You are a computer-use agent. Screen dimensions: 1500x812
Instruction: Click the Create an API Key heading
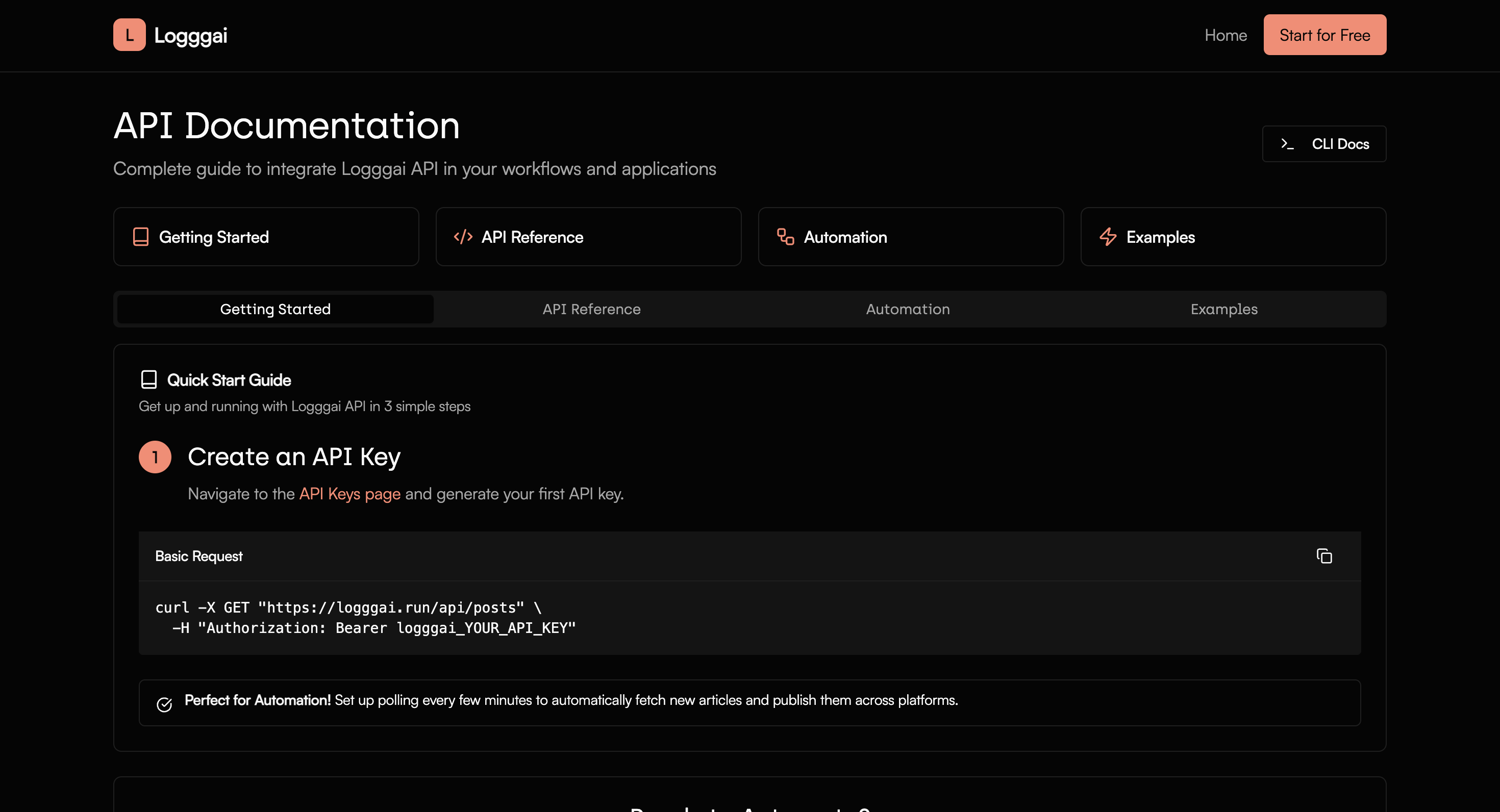click(x=294, y=457)
